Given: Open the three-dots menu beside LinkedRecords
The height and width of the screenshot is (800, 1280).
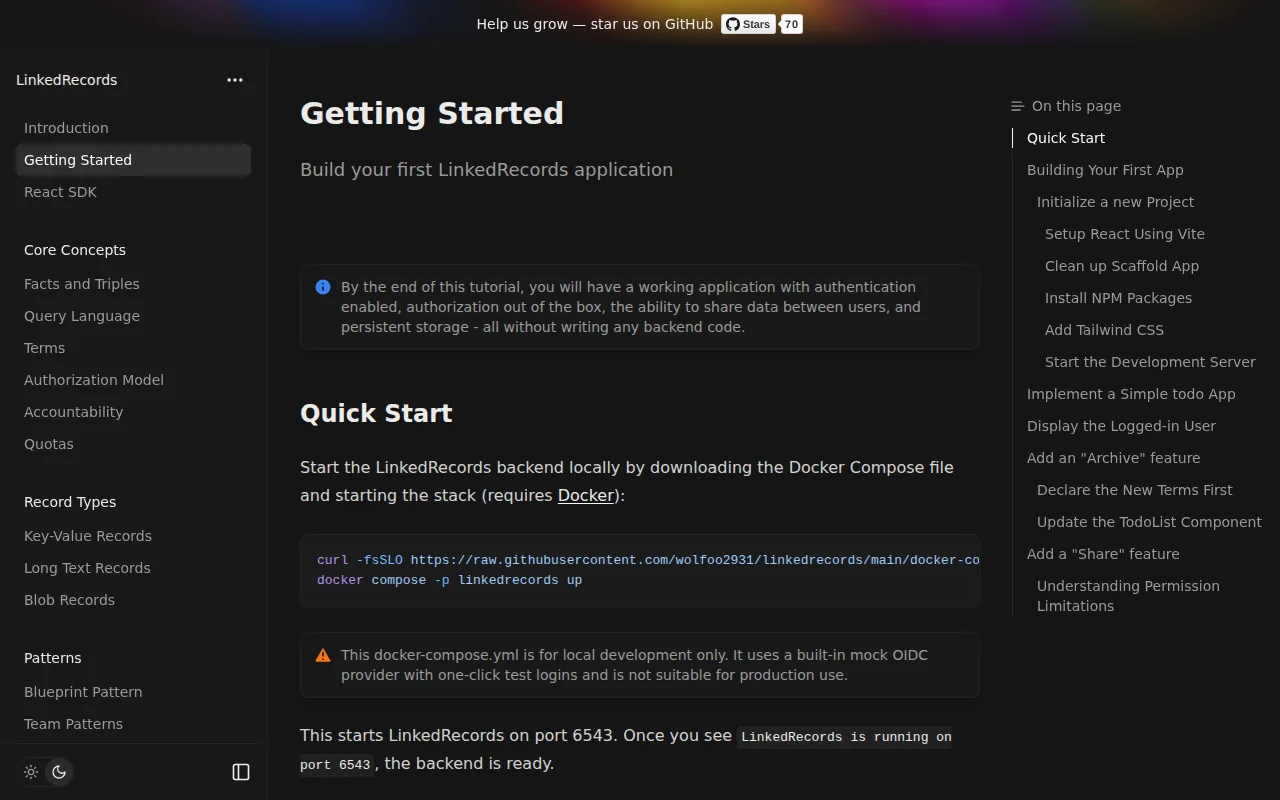Looking at the screenshot, I should pyautogui.click(x=235, y=80).
